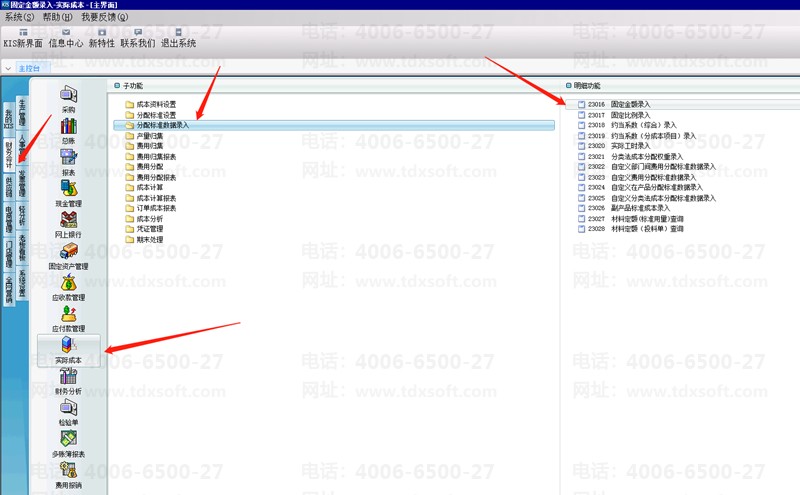Select 23017 固定比例录入 function
This screenshot has height=495, width=800.
tap(614, 115)
